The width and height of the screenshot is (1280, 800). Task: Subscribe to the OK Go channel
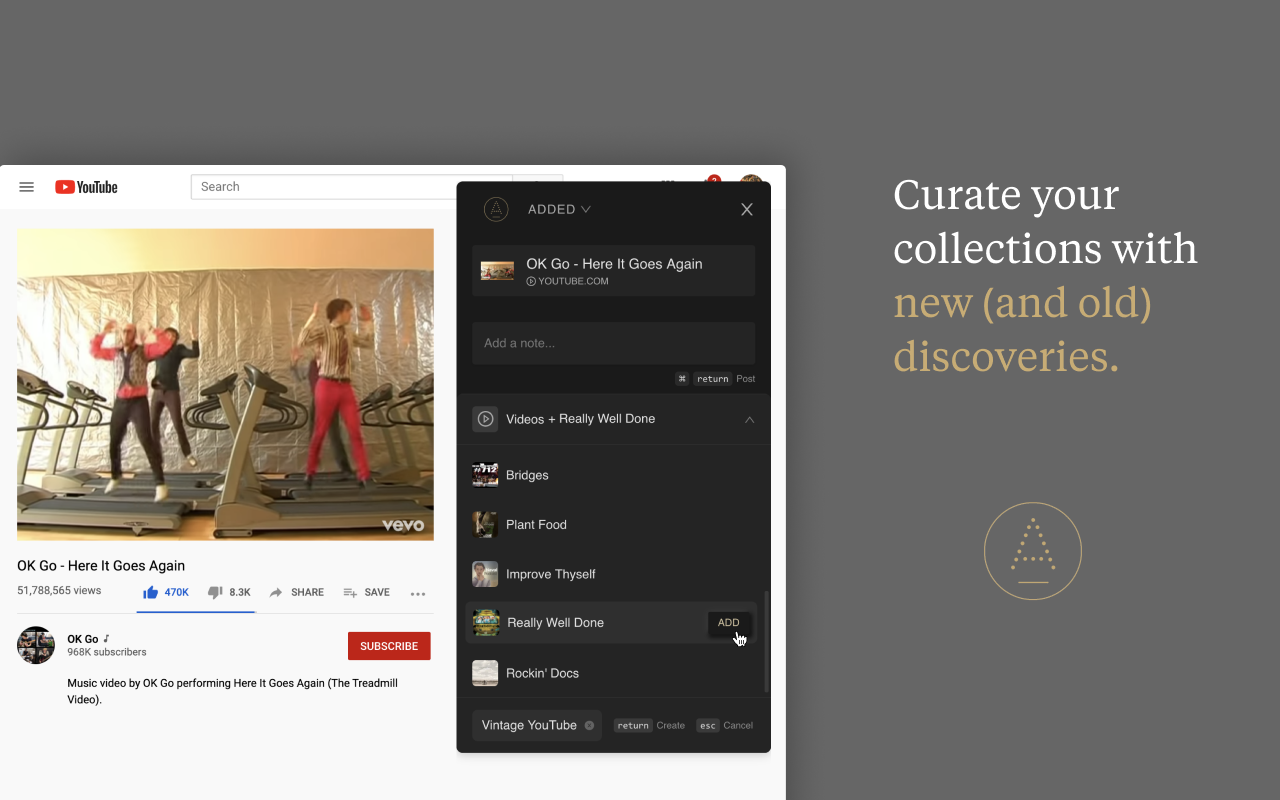pos(389,646)
